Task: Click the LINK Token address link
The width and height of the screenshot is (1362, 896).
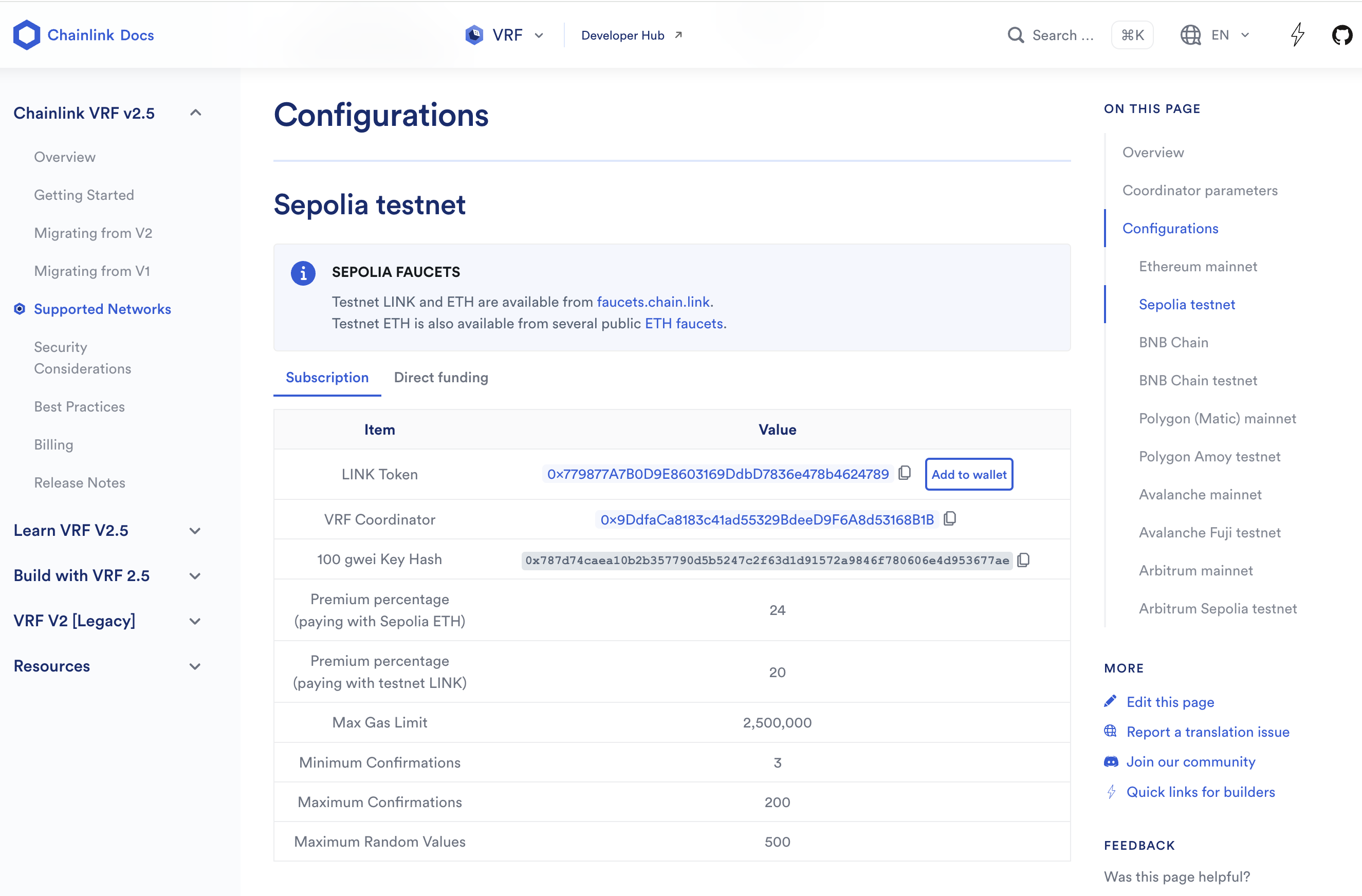Action: [x=717, y=474]
